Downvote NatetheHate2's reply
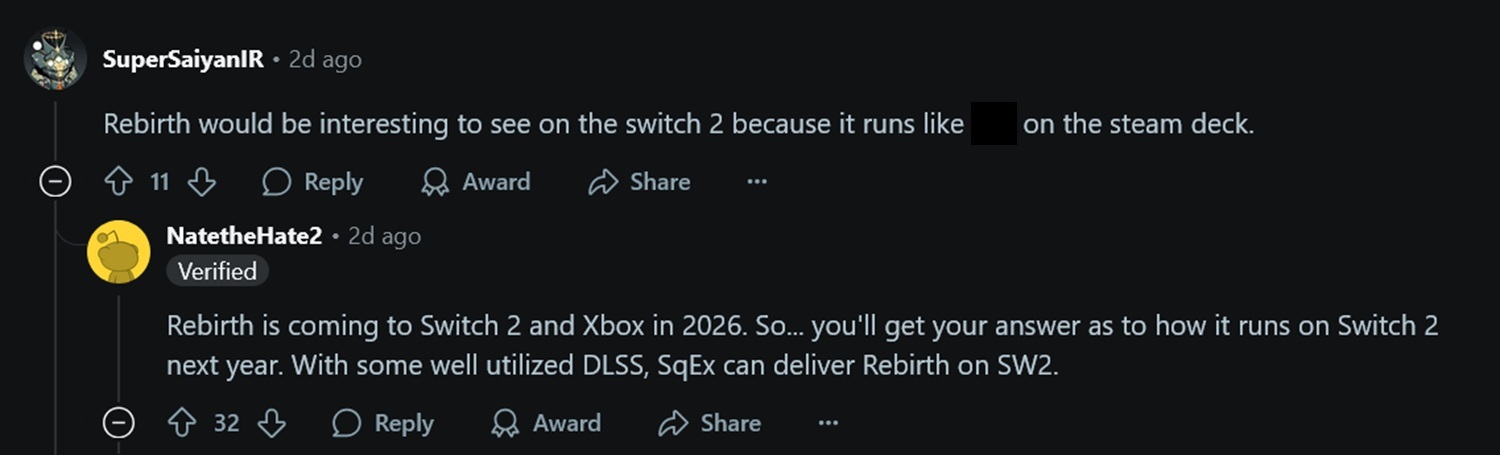 coord(272,423)
